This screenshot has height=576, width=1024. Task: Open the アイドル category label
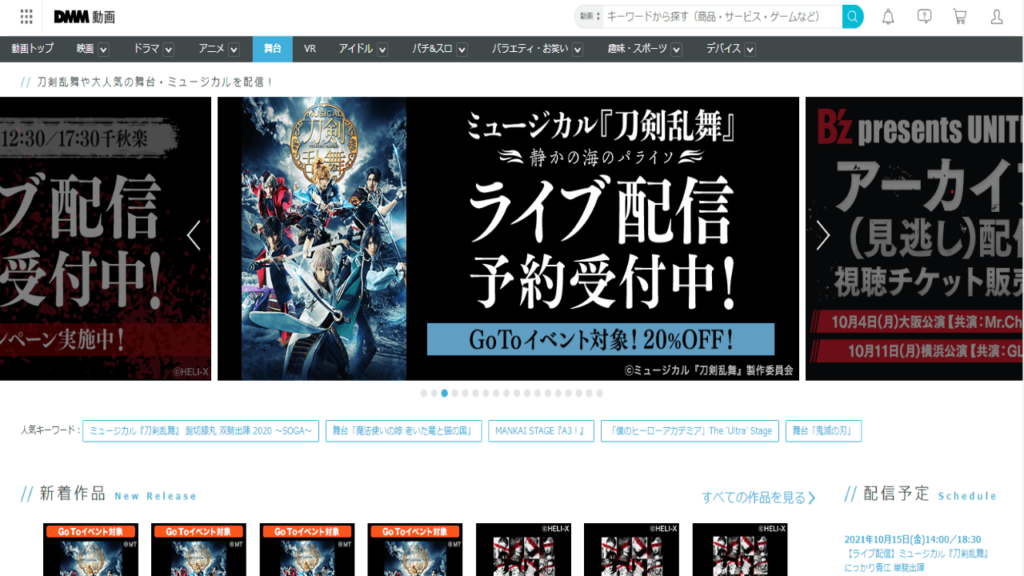(355, 49)
